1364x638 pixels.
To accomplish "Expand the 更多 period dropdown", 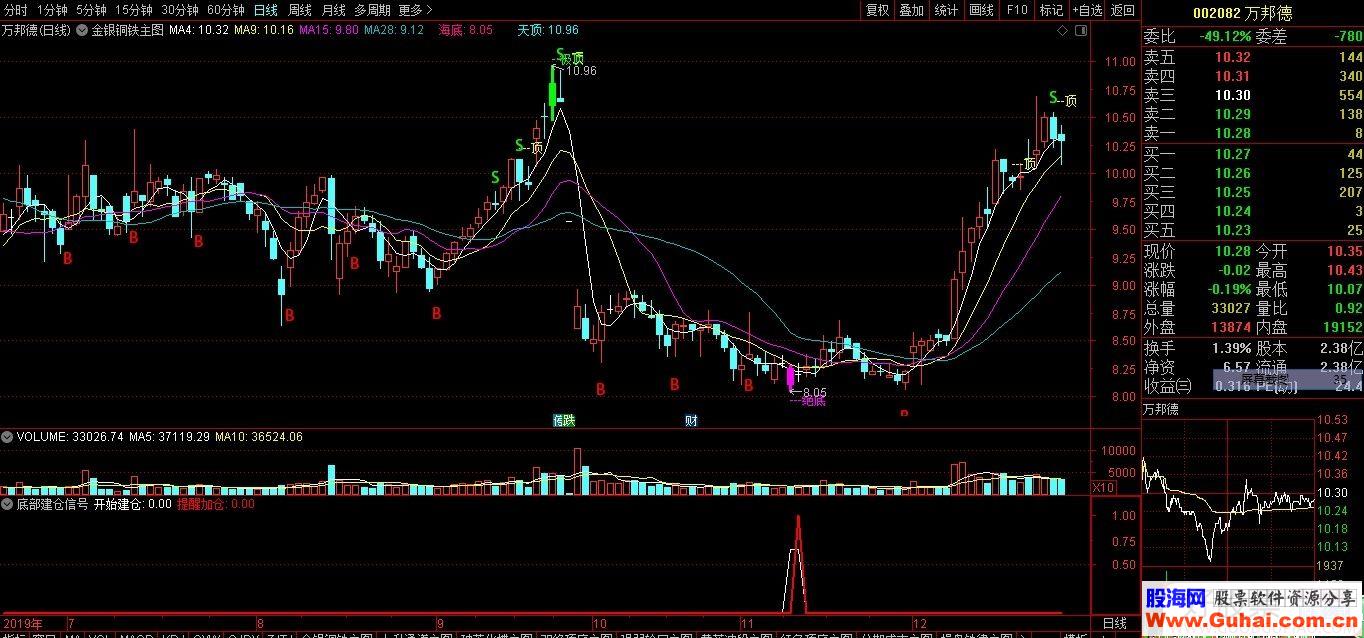I will (x=415, y=10).
